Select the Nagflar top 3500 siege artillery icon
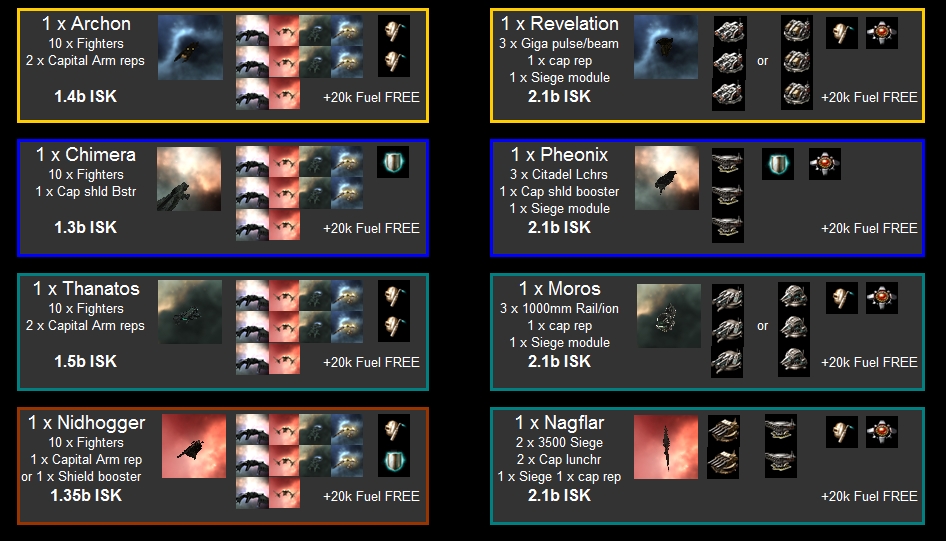 (724, 429)
